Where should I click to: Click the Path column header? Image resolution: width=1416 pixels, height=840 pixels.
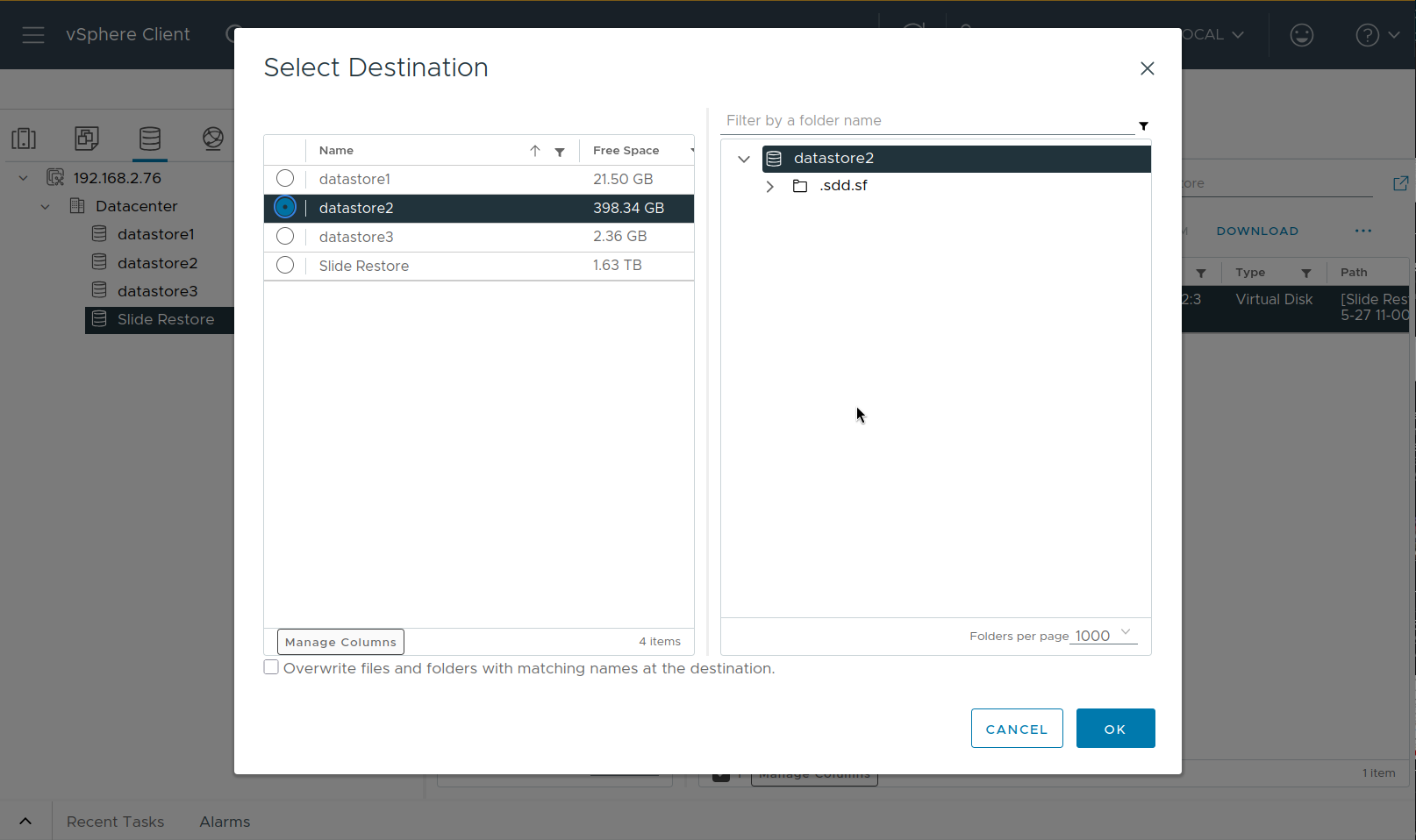point(1354,273)
